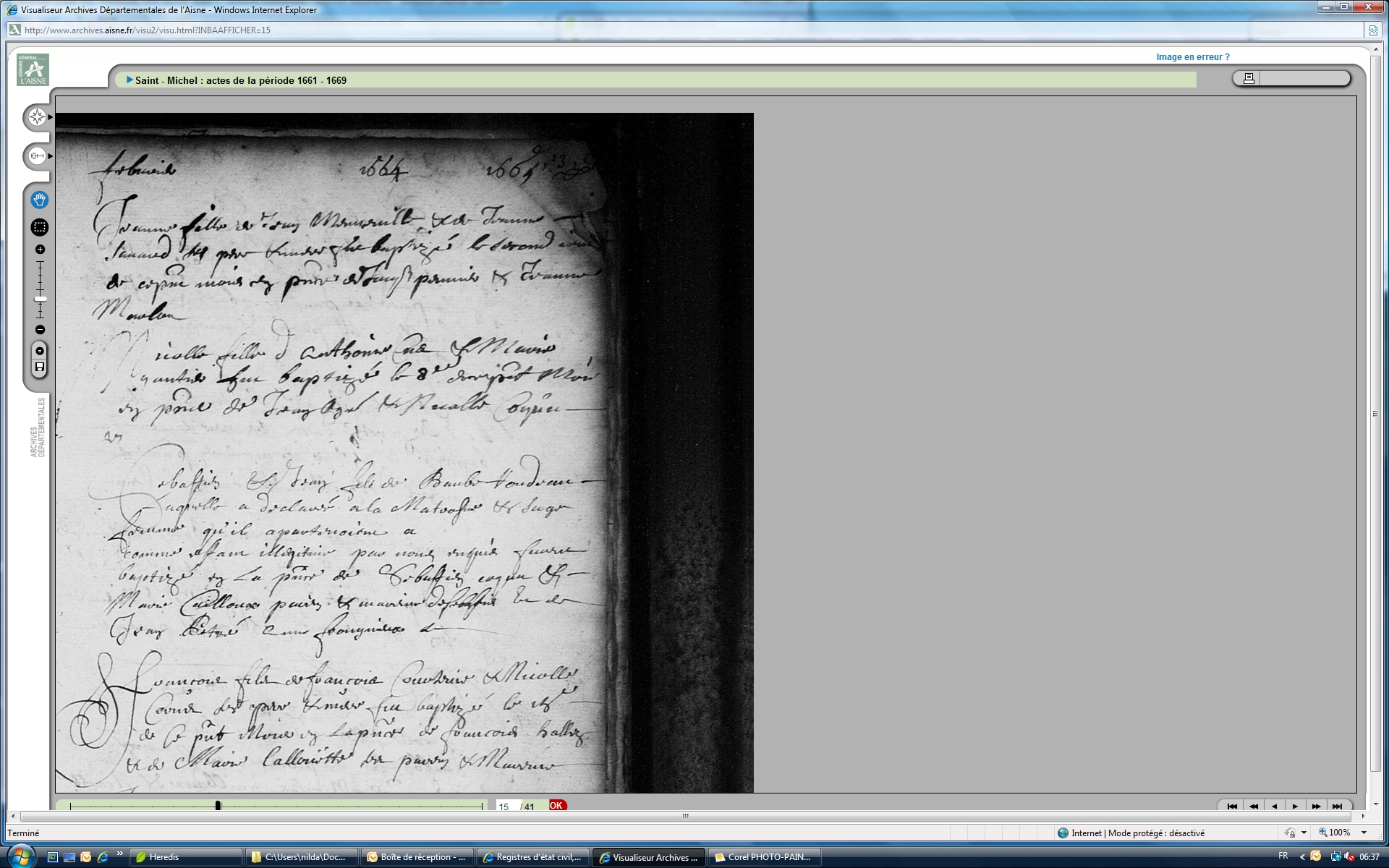Jump to the last page
This screenshot has width=1389, height=868.
tap(1337, 806)
